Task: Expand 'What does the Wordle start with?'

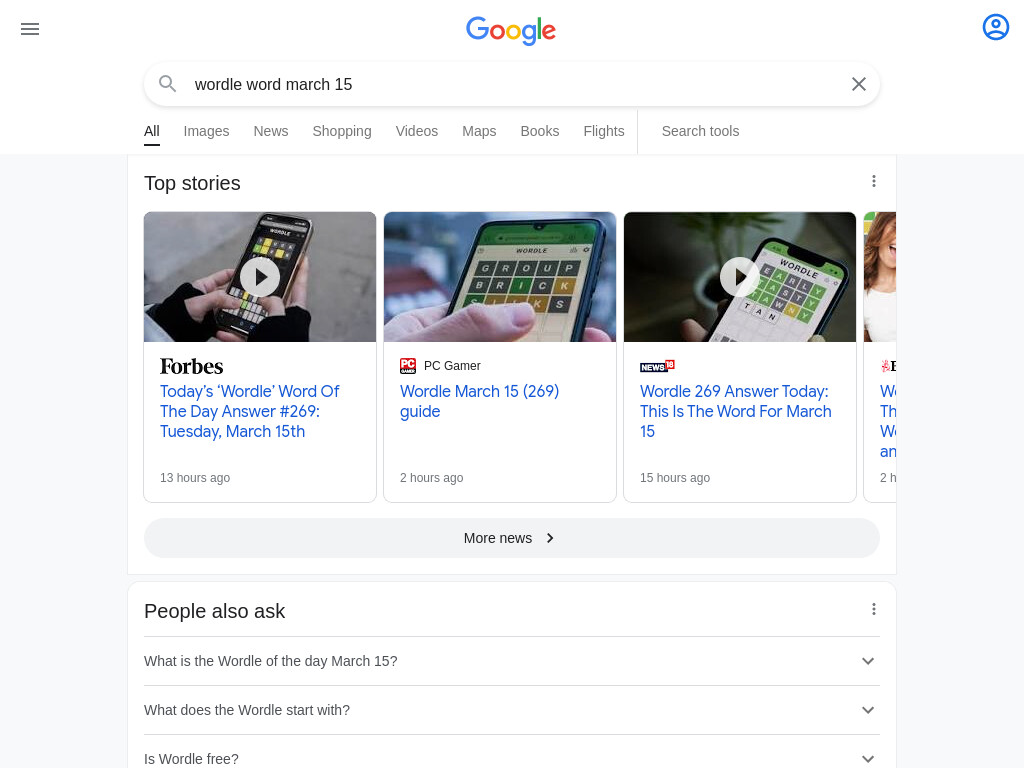Action: click(x=511, y=710)
